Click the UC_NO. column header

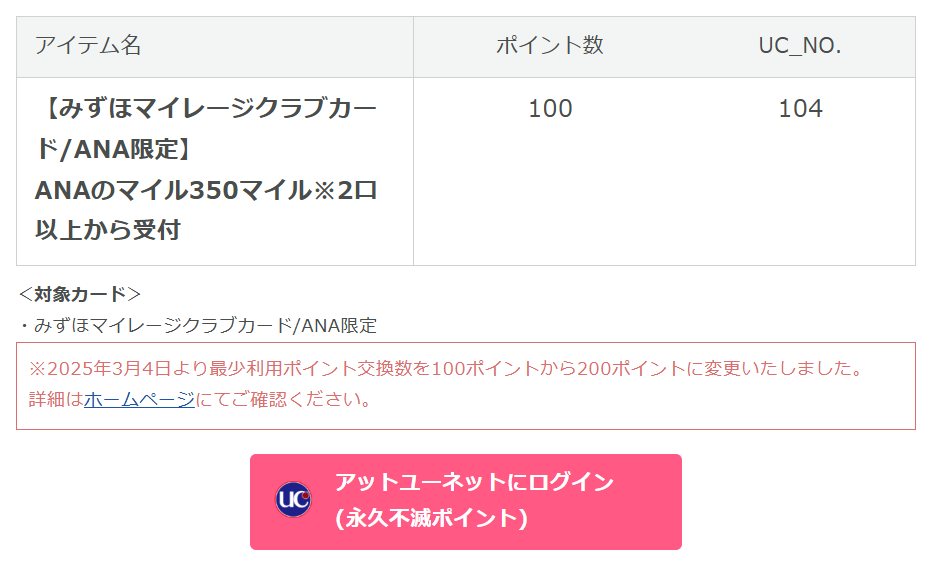pyautogui.click(x=800, y=46)
